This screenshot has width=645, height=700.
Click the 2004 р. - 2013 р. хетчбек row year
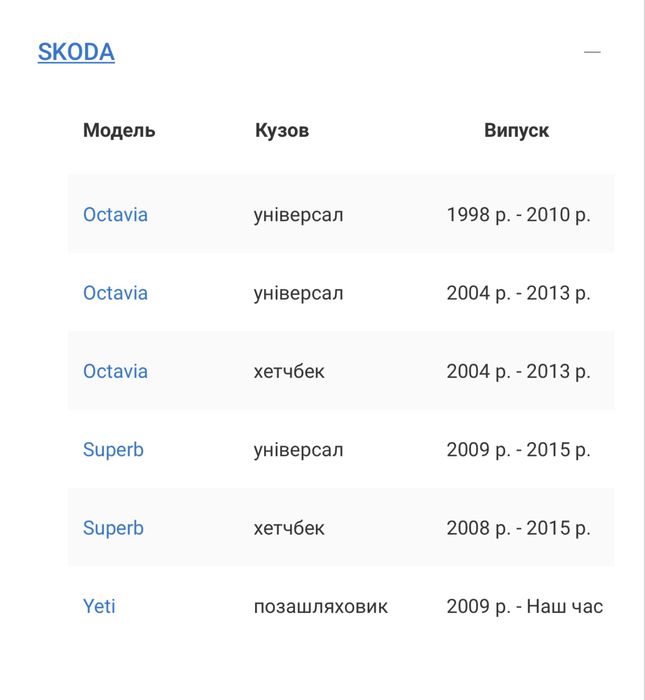point(518,371)
